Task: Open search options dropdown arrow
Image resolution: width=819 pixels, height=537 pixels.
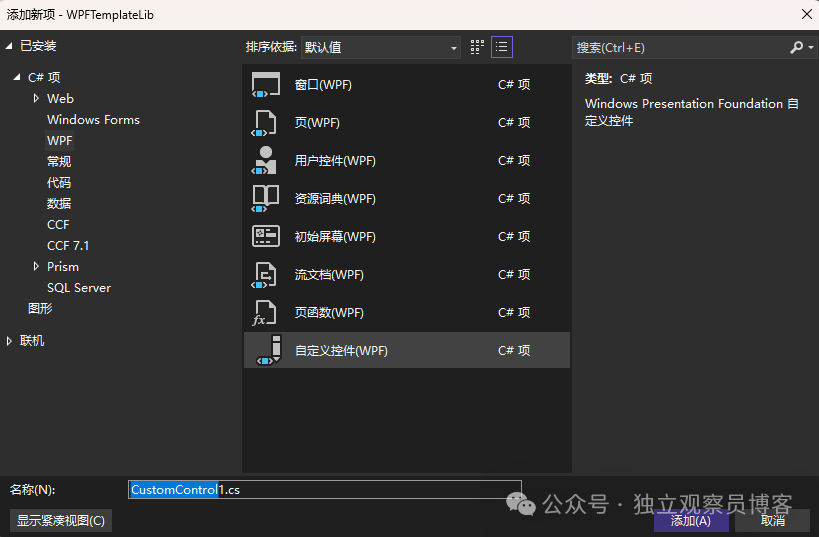Action: (x=811, y=48)
